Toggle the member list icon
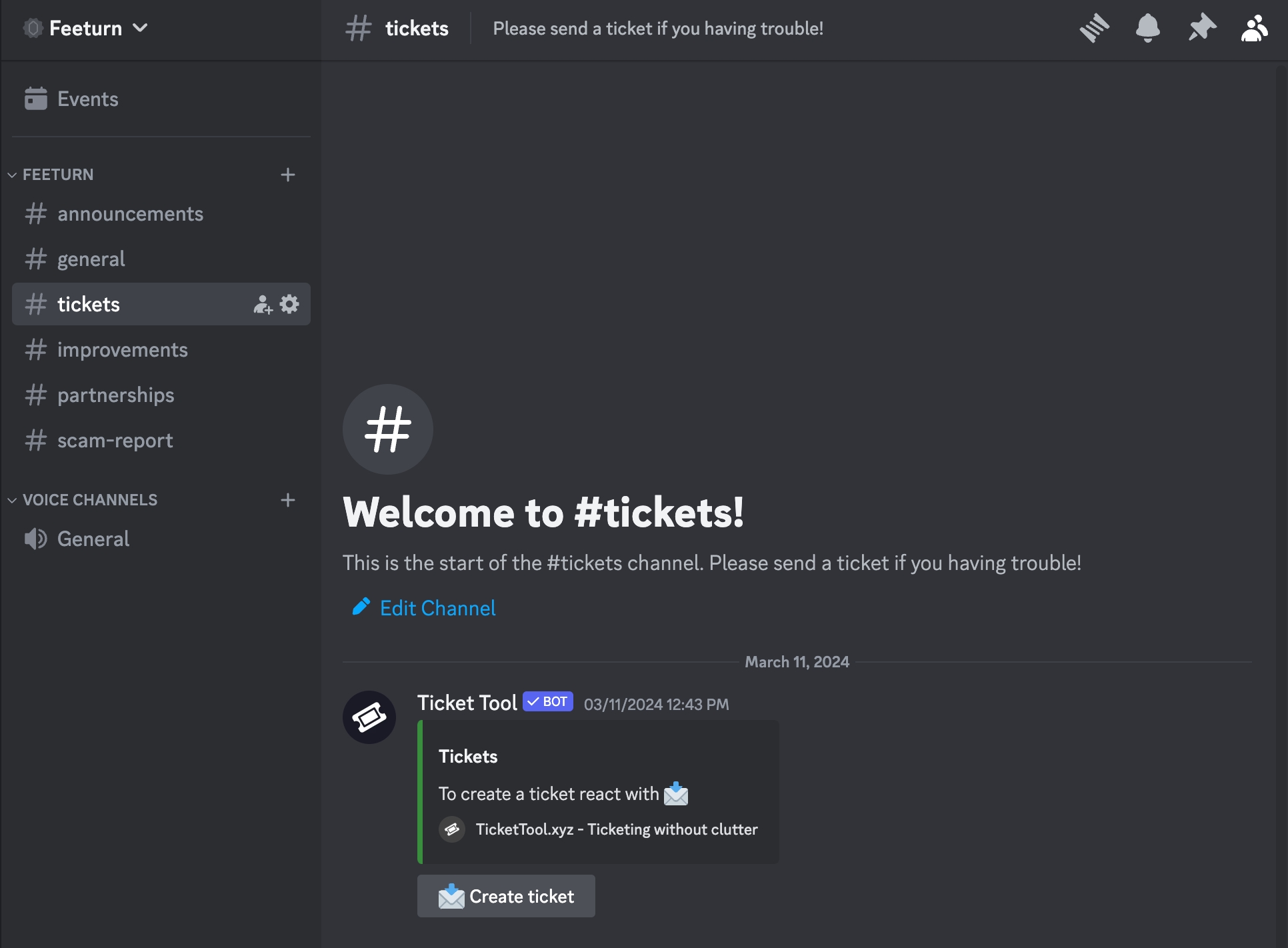Viewport: 1288px width, 948px height. (1254, 29)
